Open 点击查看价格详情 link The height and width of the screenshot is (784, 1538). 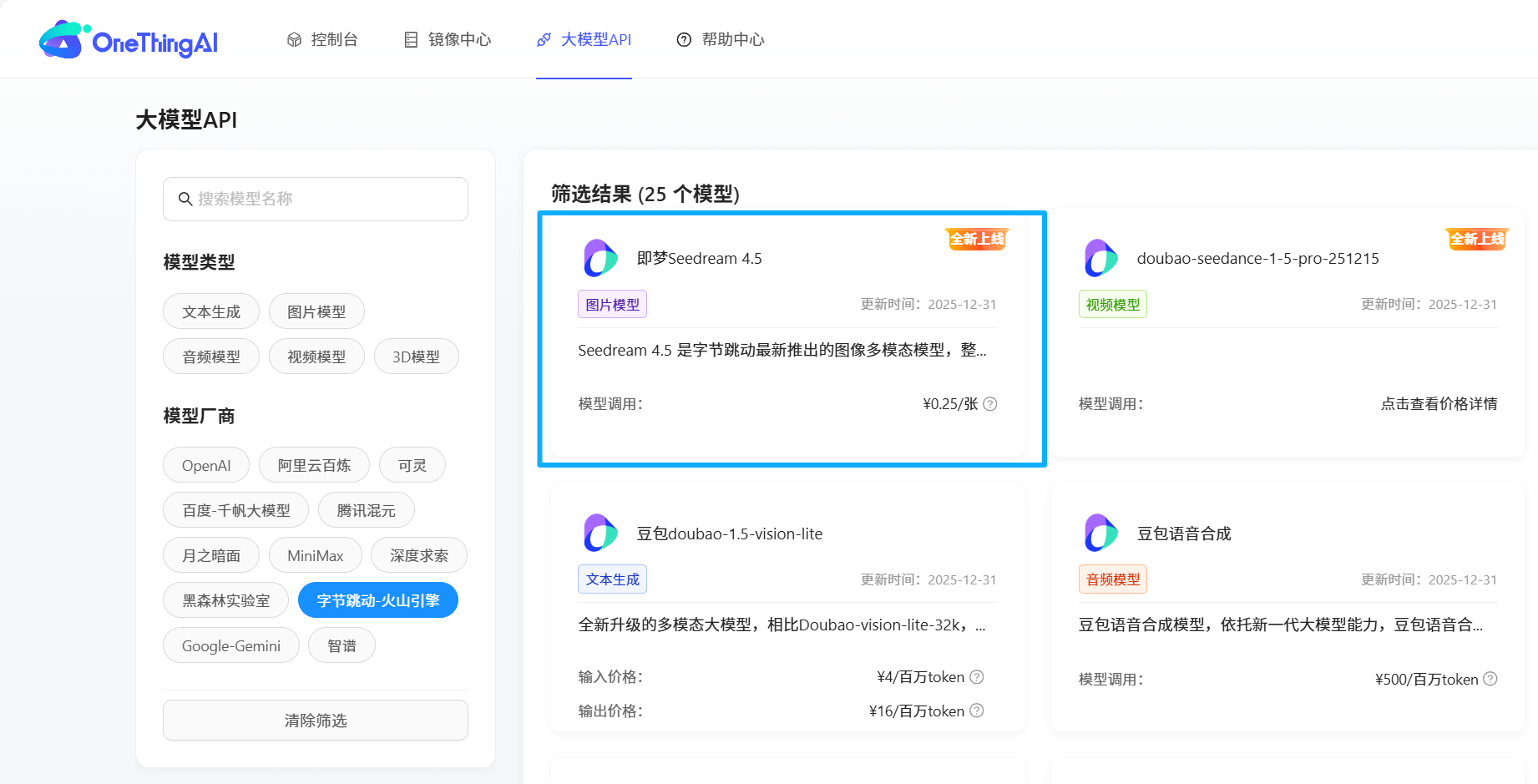[x=1439, y=403]
